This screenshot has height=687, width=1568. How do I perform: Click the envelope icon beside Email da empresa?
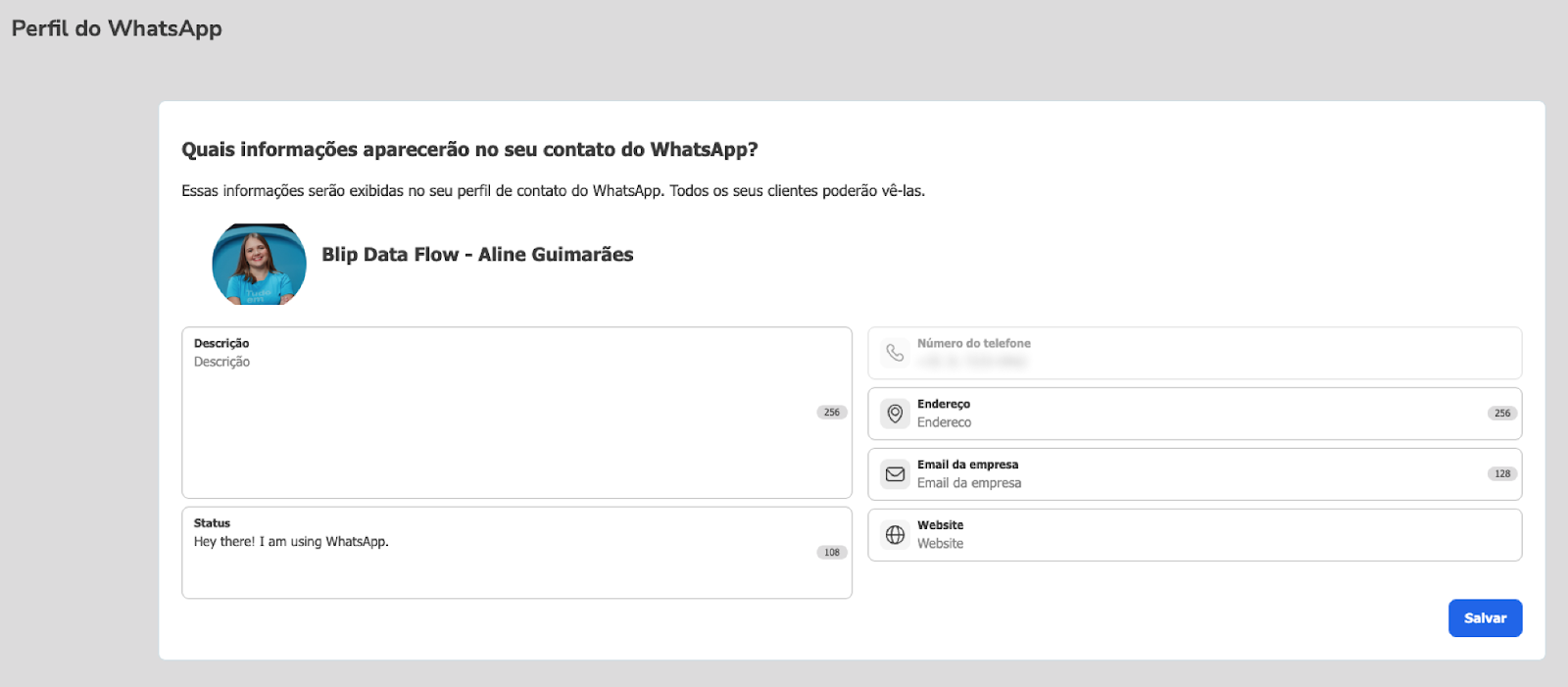point(895,474)
